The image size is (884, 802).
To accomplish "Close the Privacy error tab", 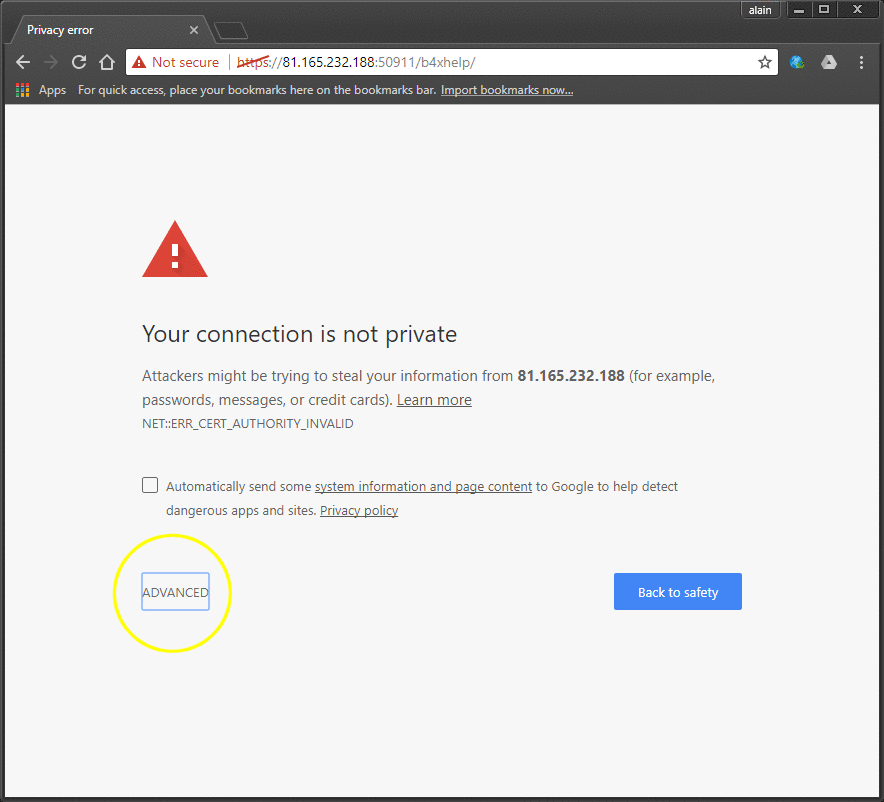I will (194, 30).
